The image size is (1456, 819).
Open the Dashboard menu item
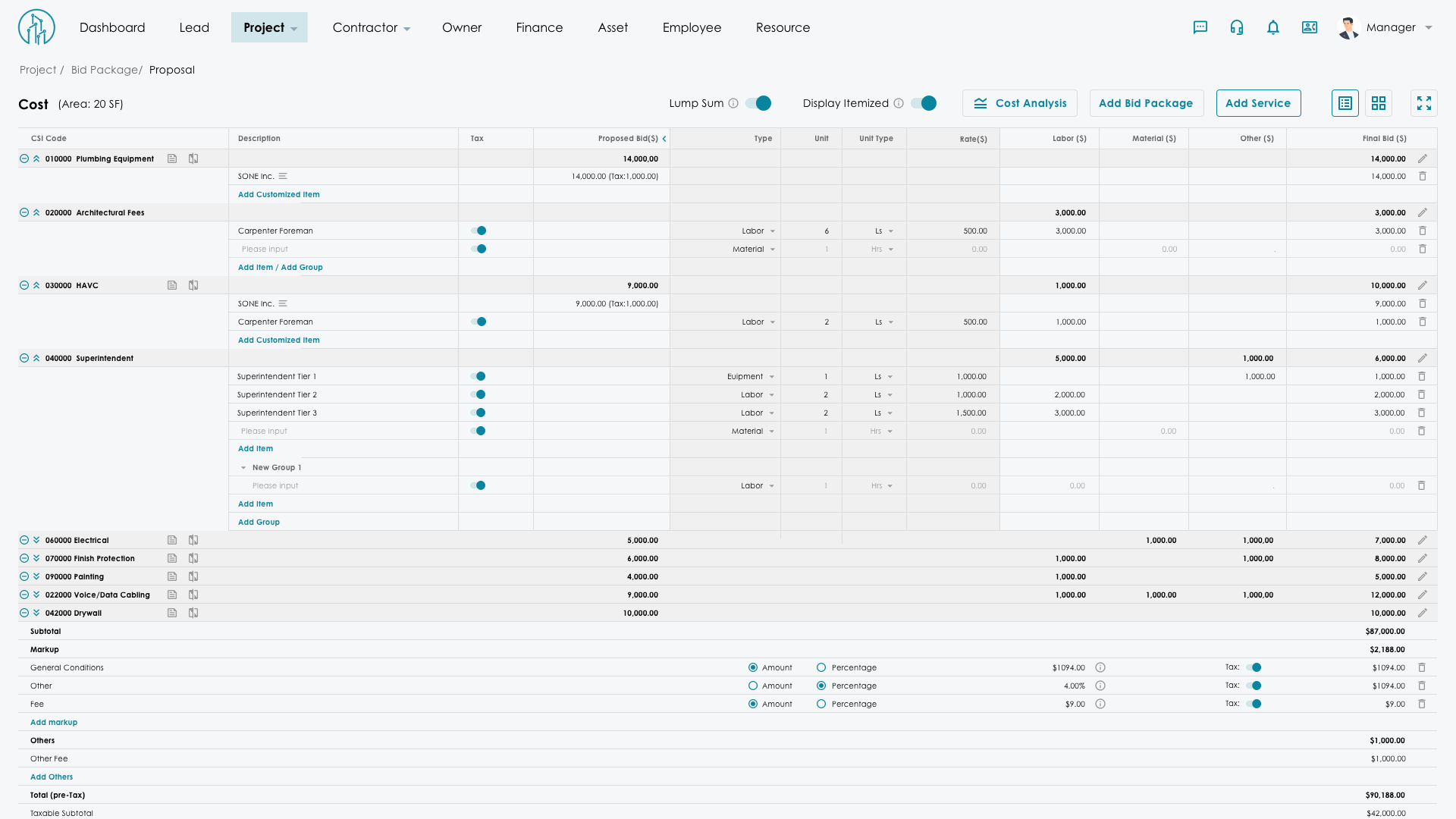tap(112, 27)
